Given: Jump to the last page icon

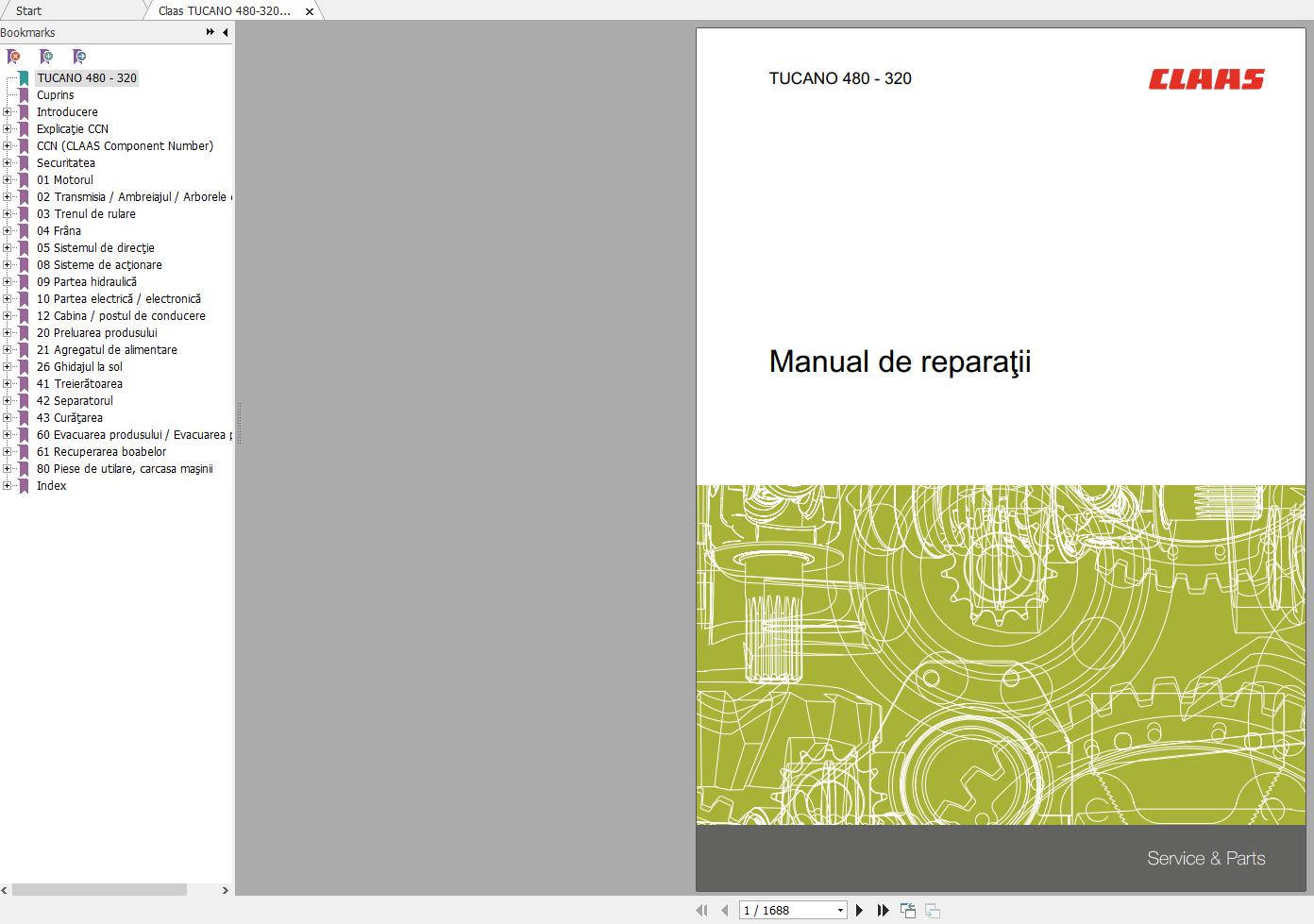Looking at the screenshot, I should click(883, 910).
